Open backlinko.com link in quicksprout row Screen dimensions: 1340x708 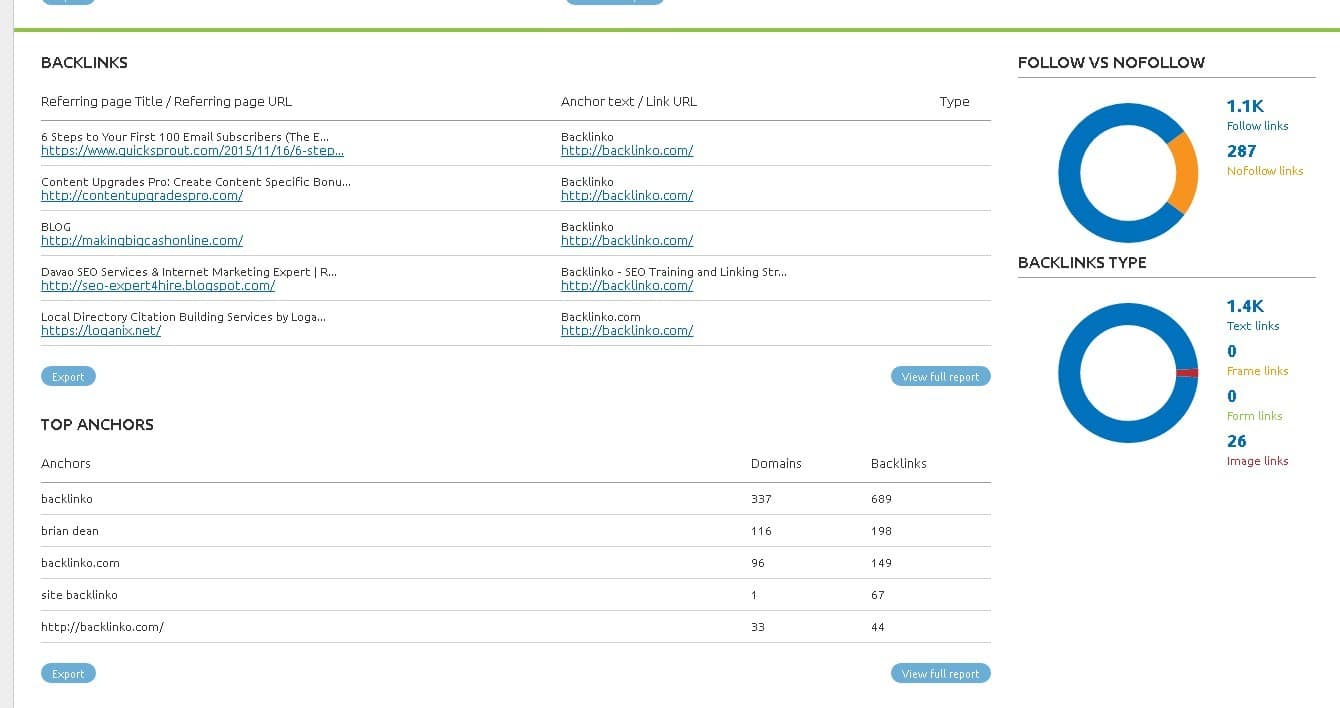point(627,151)
